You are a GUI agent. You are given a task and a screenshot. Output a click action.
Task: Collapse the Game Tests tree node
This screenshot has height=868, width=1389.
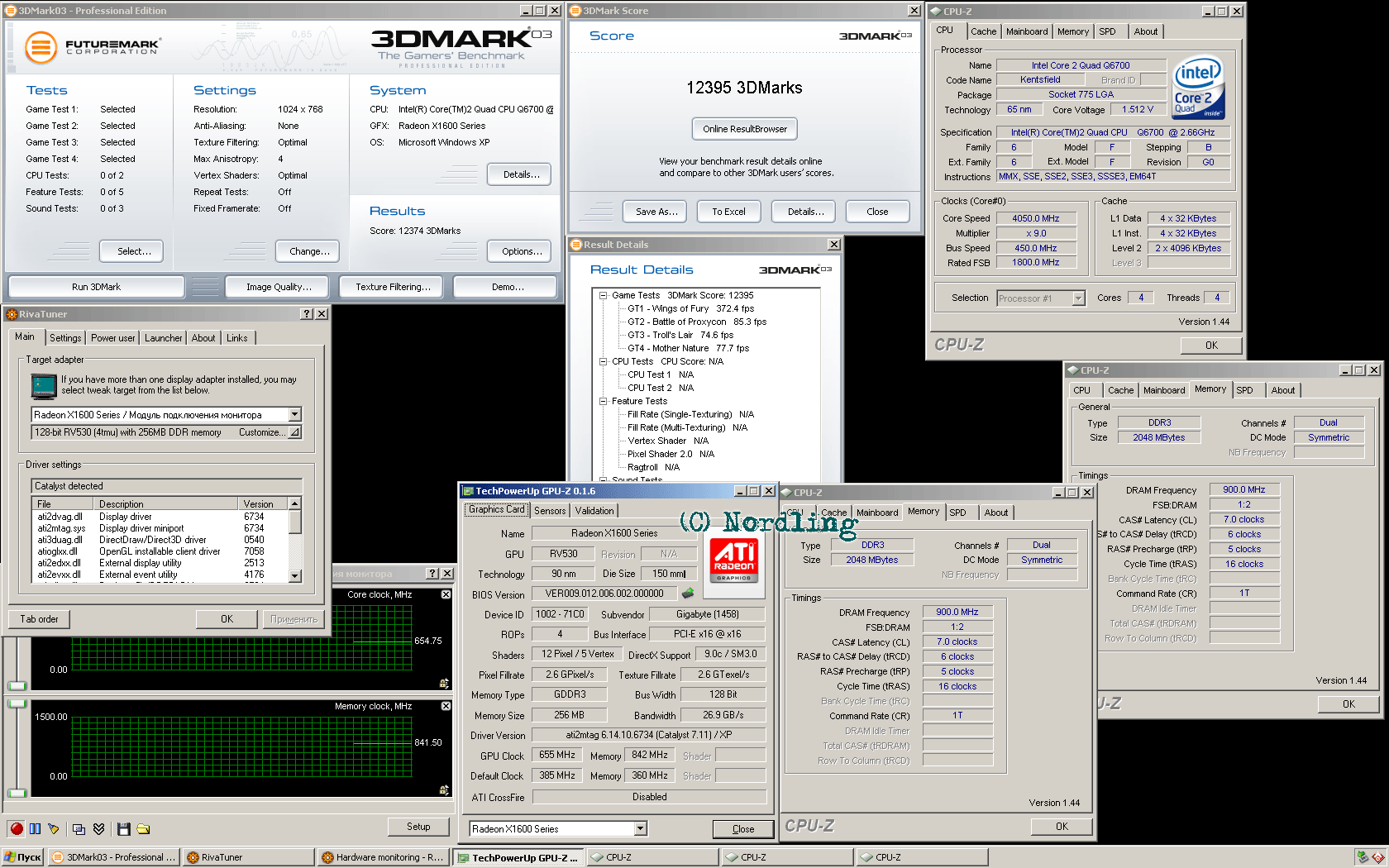604,295
